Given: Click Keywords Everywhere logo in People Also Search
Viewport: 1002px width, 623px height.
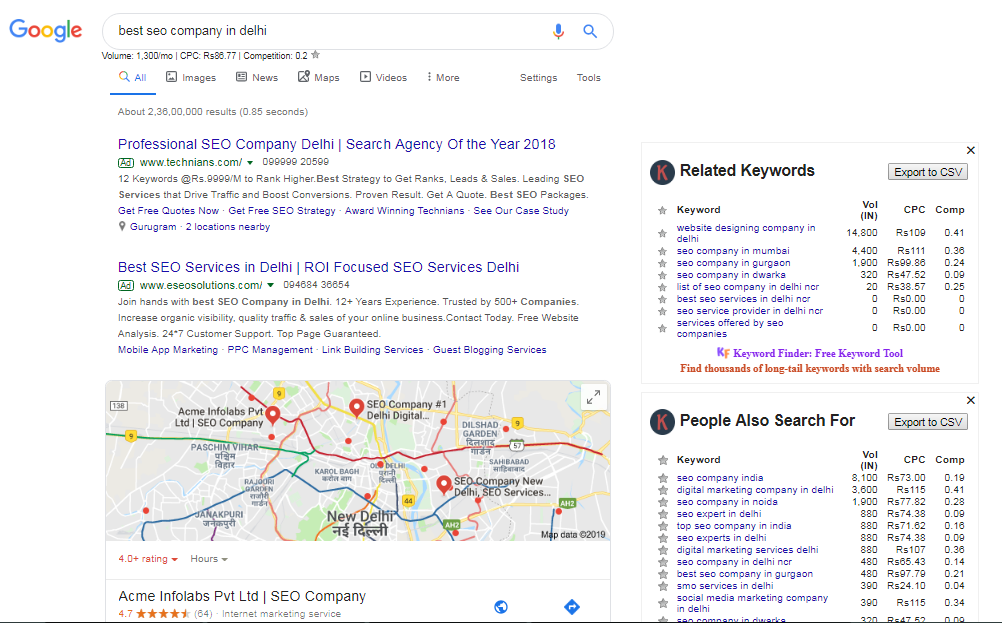Looking at the screenshot, I should coord(662,422).
